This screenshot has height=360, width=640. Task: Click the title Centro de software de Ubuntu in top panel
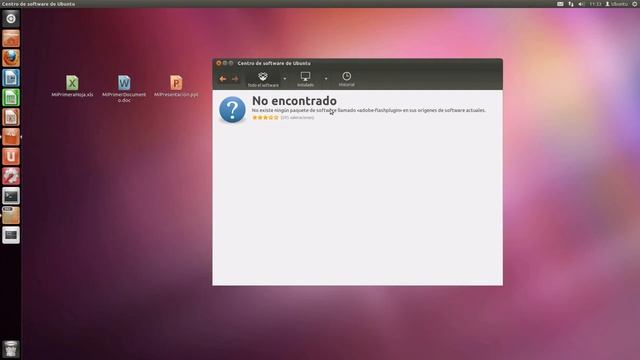(38, 4)
